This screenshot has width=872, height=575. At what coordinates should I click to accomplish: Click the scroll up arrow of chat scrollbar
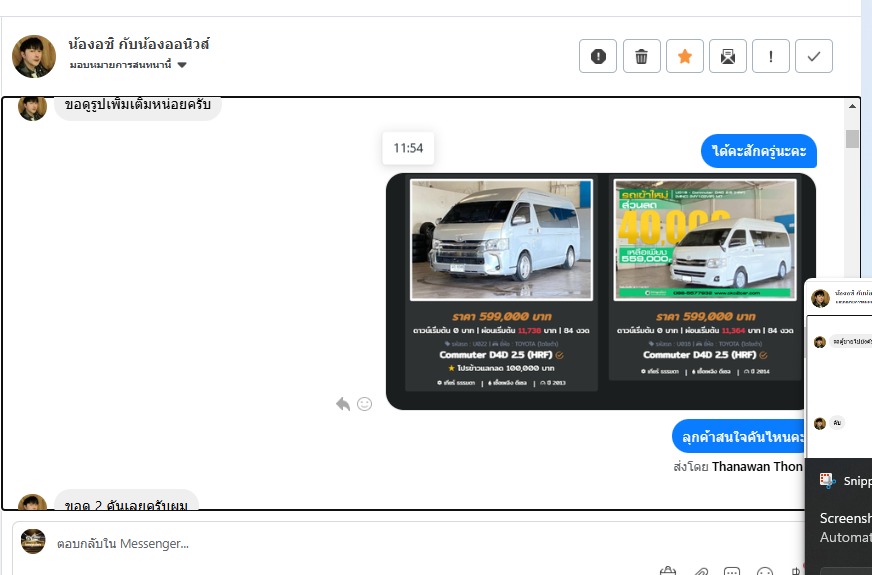click(x=852, y=106)
